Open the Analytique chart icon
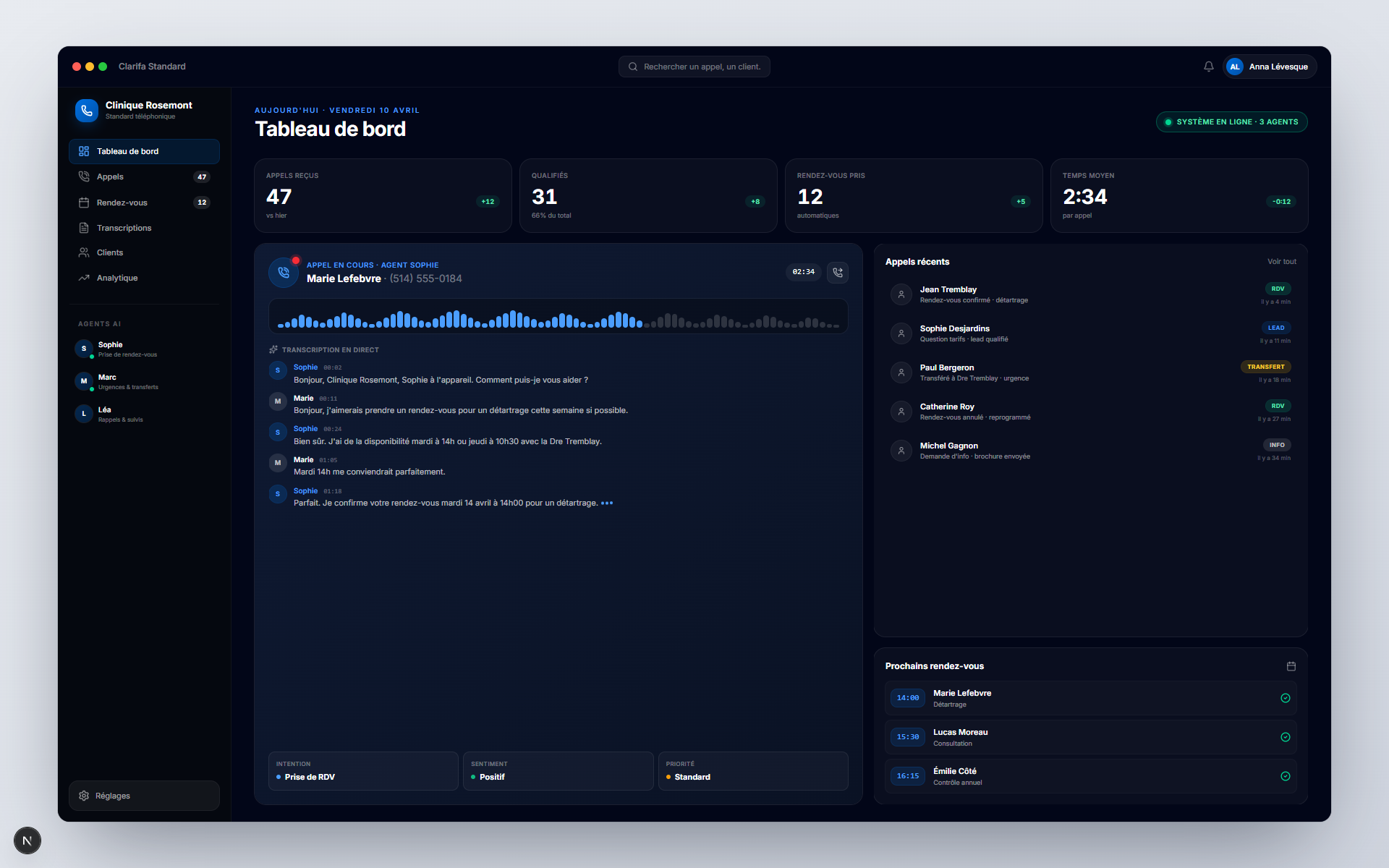 (x=84, y=278)
